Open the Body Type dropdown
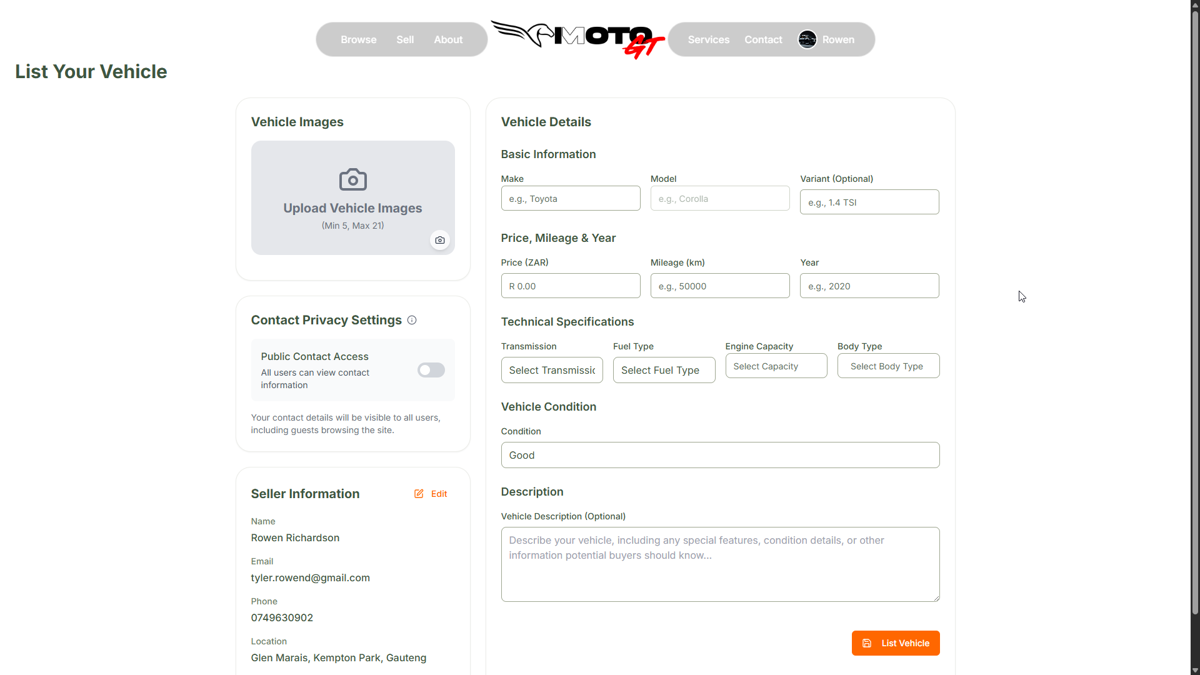The height and width of the screenshot is (675, 1200). (x=888, y=366)
